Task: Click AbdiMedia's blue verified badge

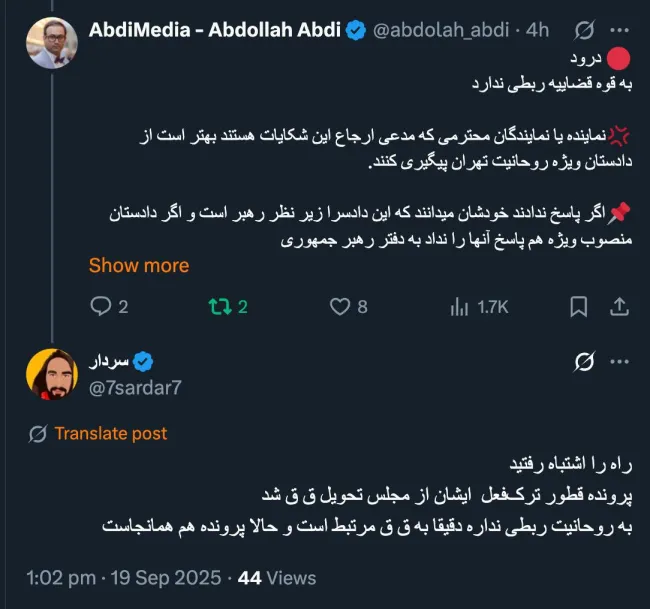Action: (x=355, y=31)
